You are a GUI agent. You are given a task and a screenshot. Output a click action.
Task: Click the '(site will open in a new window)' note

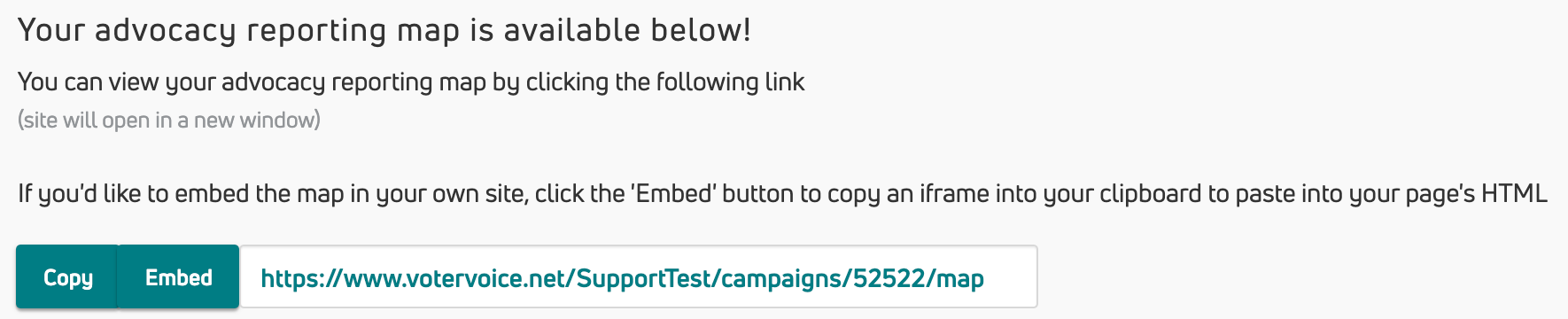[169, 121]
